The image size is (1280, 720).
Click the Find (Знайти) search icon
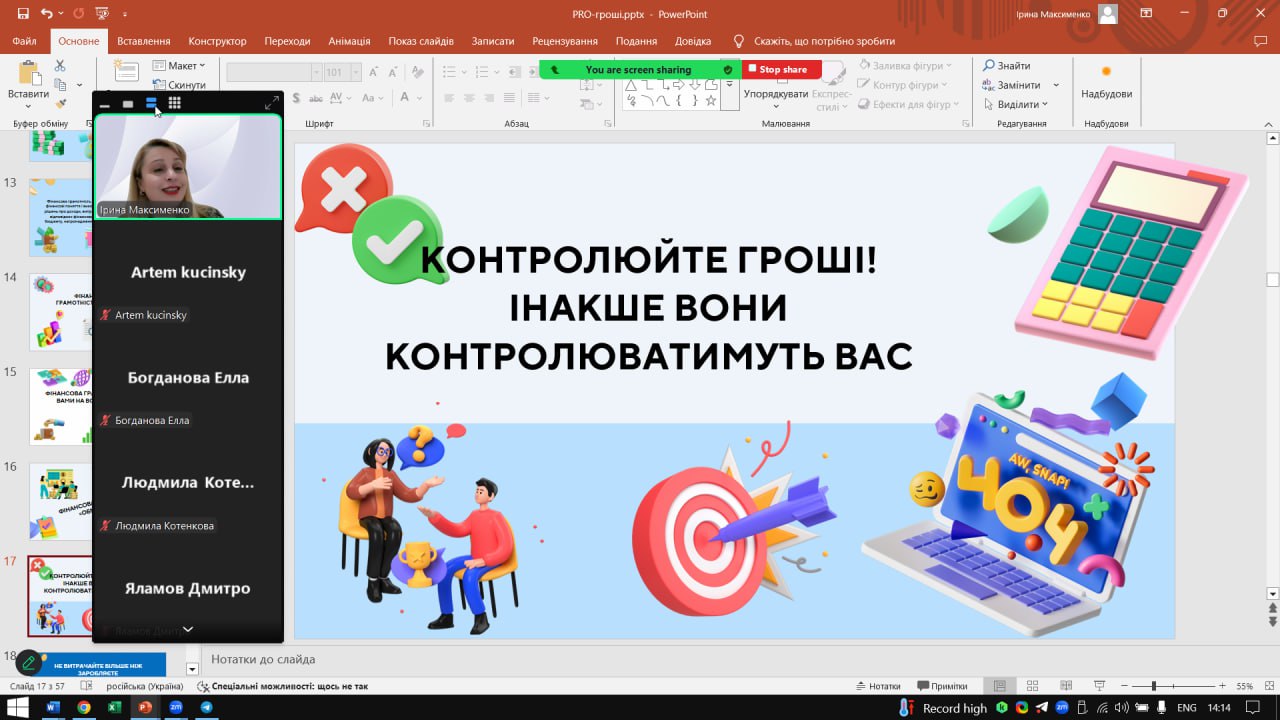pos(989,66)
